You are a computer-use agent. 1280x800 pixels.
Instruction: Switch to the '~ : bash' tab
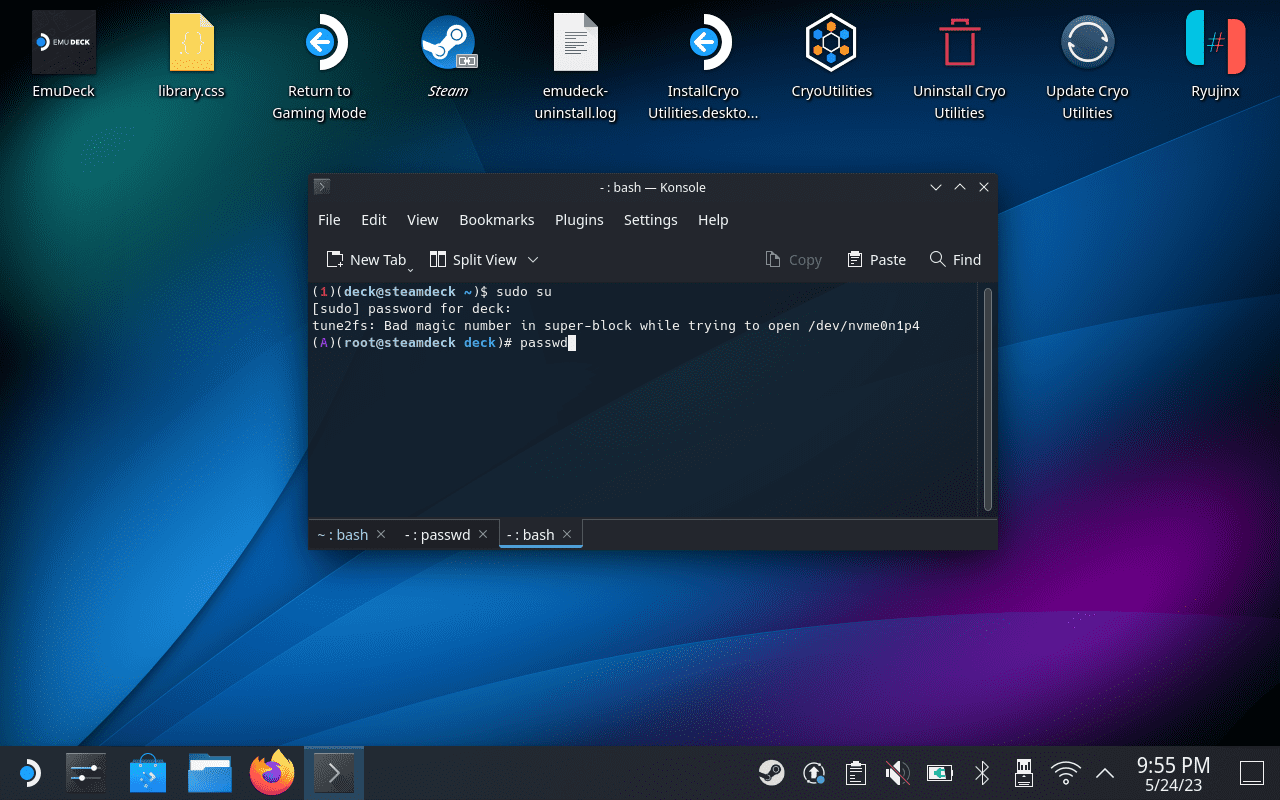pyautogui.click(x=343, y=535)
